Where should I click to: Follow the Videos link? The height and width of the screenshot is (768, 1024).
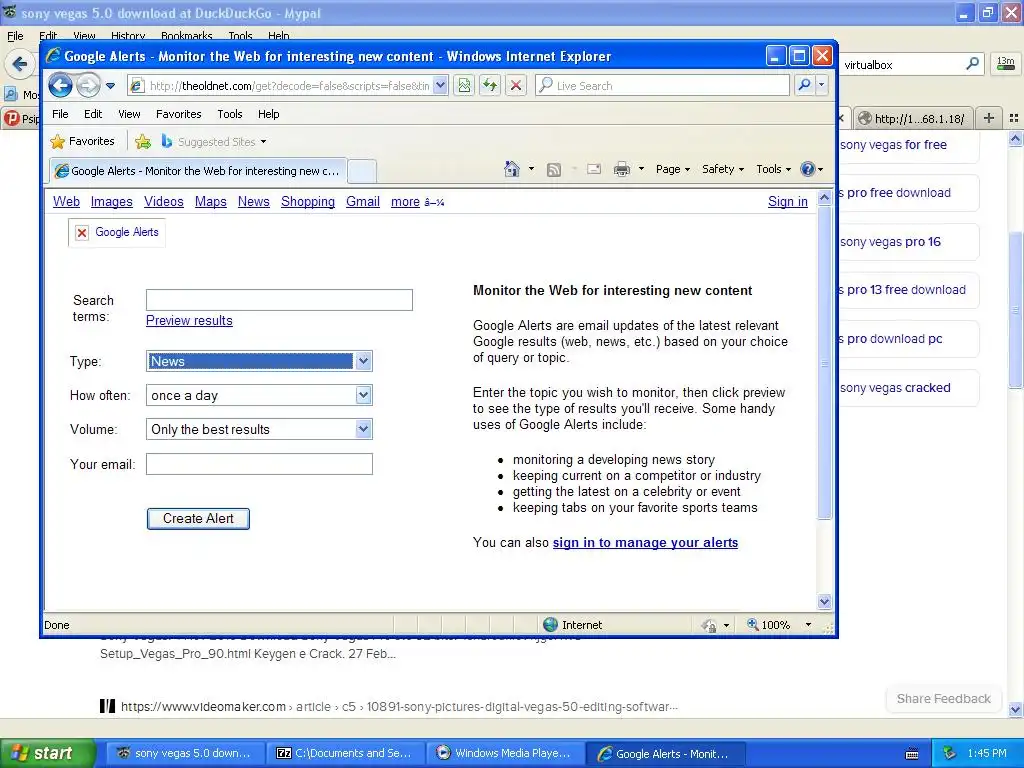[x=164, y=202]
